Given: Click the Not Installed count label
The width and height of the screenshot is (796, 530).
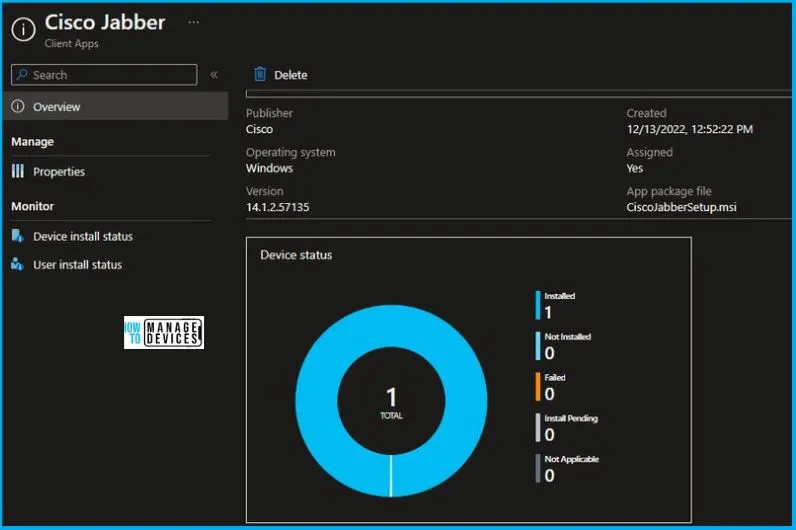Looking at the screenshot, I should pos(568,337).
